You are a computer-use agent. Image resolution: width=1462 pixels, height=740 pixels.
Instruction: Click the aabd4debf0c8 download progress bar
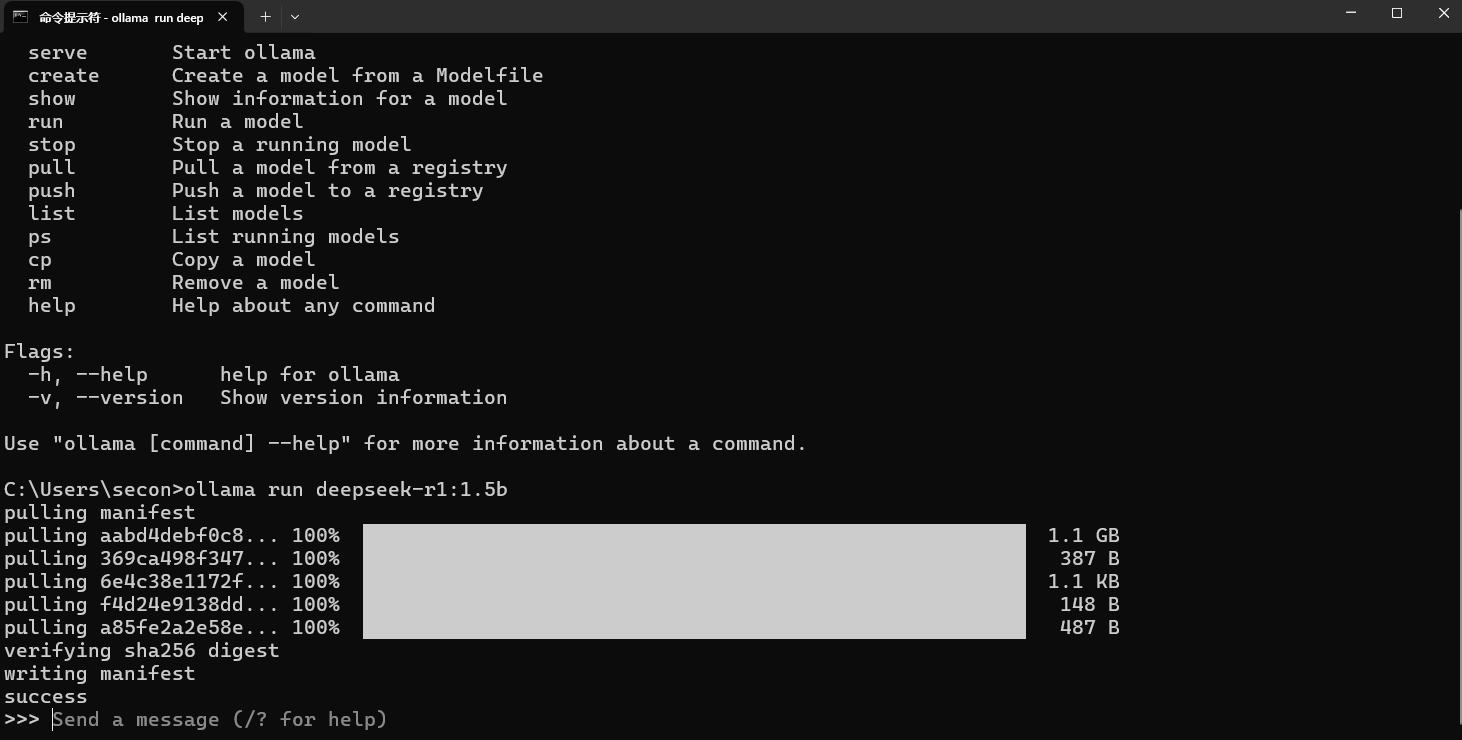tap(694, 536)
